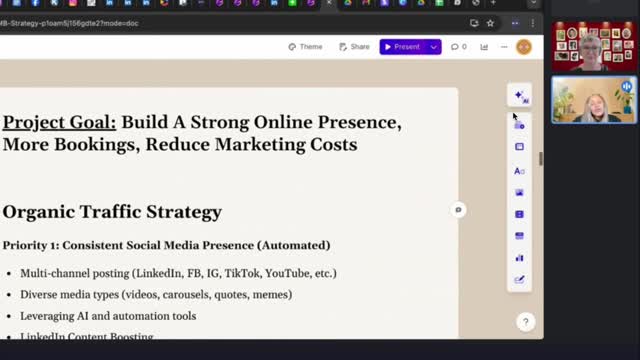Start the presentation with Present
Image resolution: width=640 pixels, height=360 pixels.
(402, 47)
